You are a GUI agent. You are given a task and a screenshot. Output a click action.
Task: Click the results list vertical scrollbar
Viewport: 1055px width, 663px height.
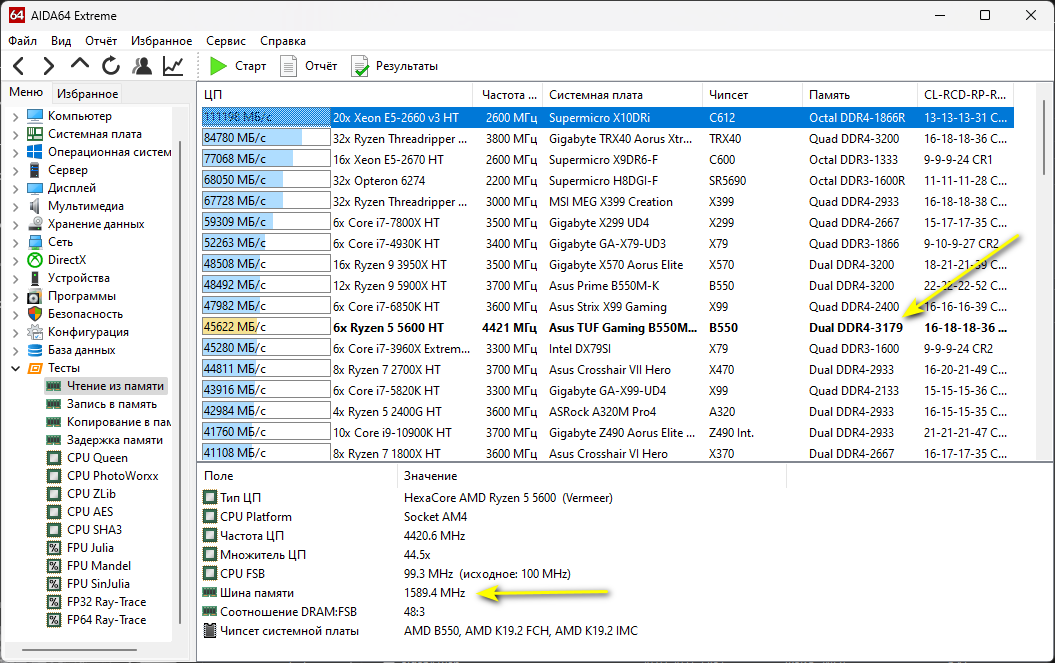(x=1044, y=138)
